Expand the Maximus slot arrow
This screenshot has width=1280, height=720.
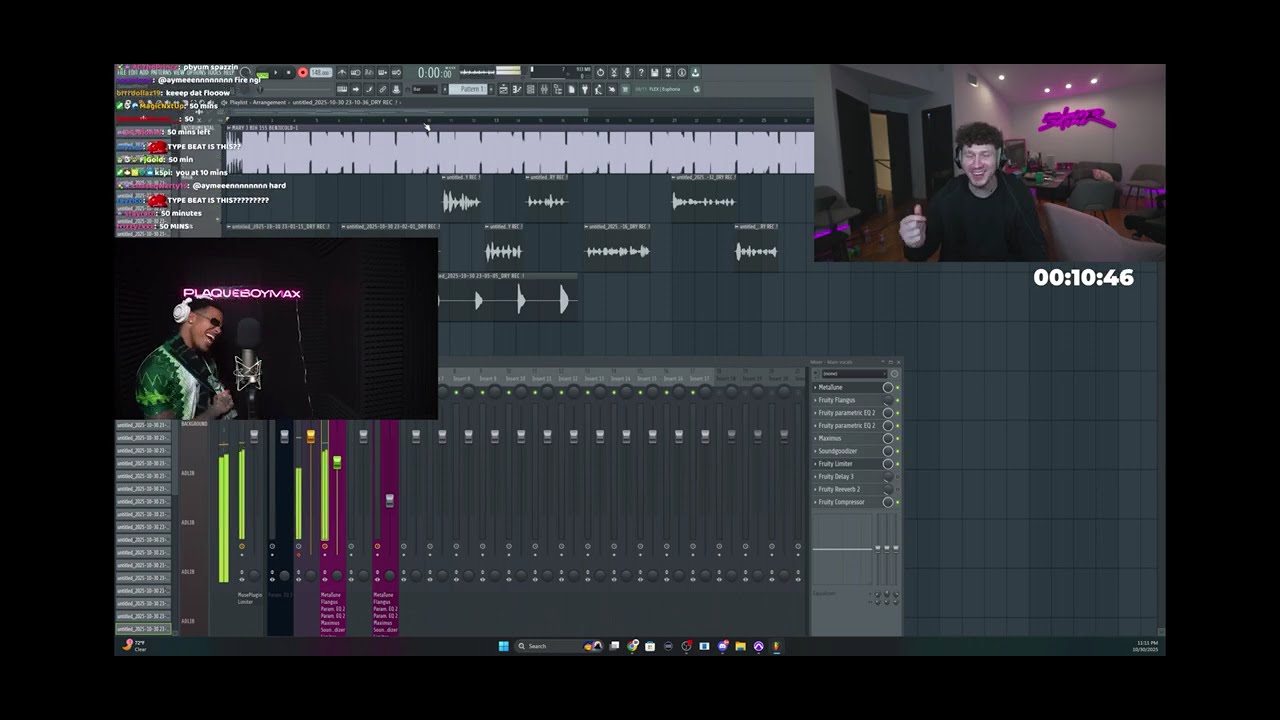point(815,438)
